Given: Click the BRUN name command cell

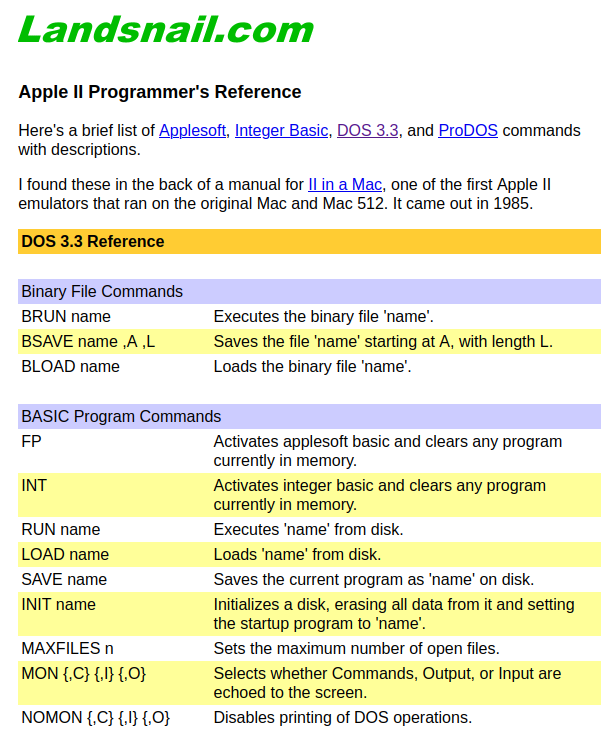Looking at the screenshot, I should point(114,317).
